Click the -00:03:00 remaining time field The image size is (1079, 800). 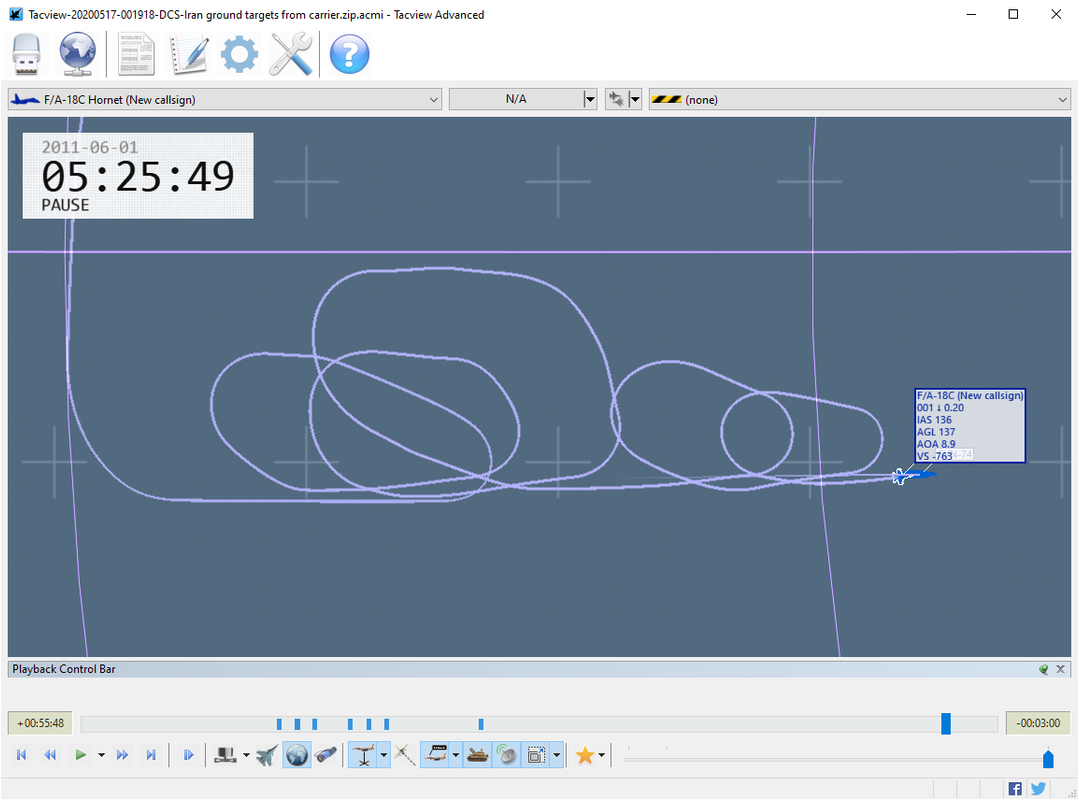pyautogui.click(x=1038, y=724)
